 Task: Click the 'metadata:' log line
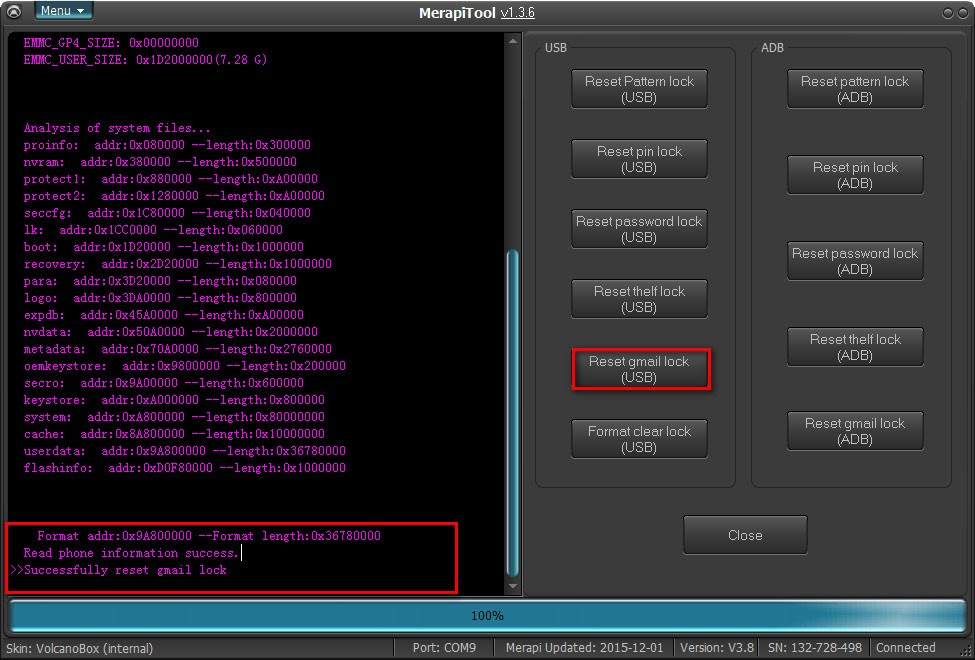coord(178,349)
